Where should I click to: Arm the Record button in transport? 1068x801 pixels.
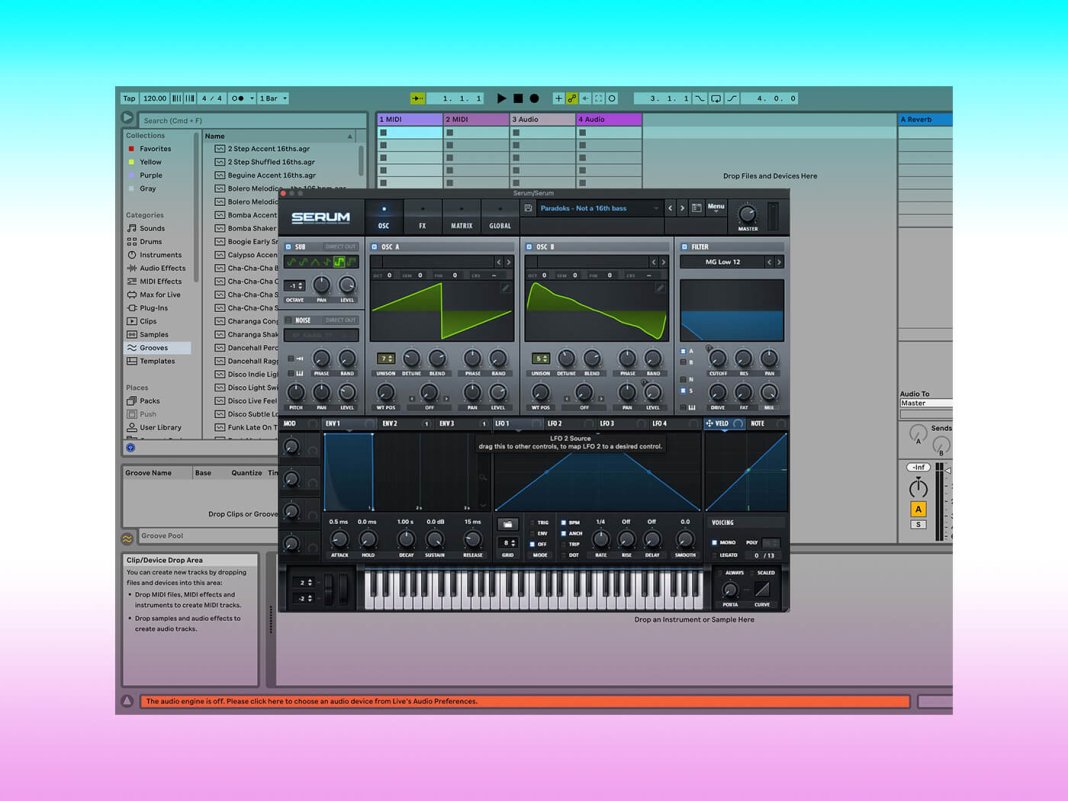tap(535, 98)
